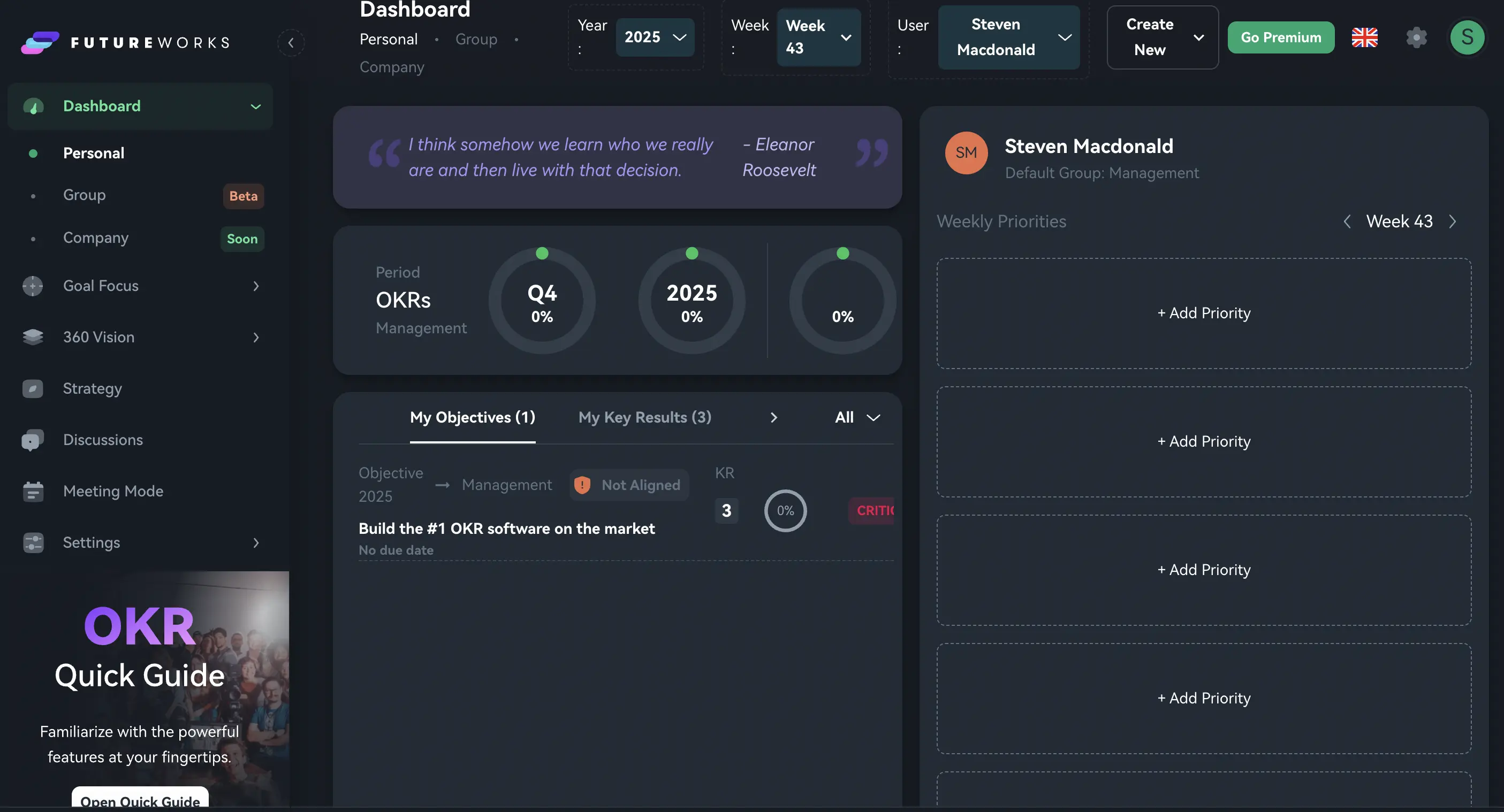Screen dimensions: 1504x812
Task: Open the settings gear in top bar
Action: coord(1415,37)
